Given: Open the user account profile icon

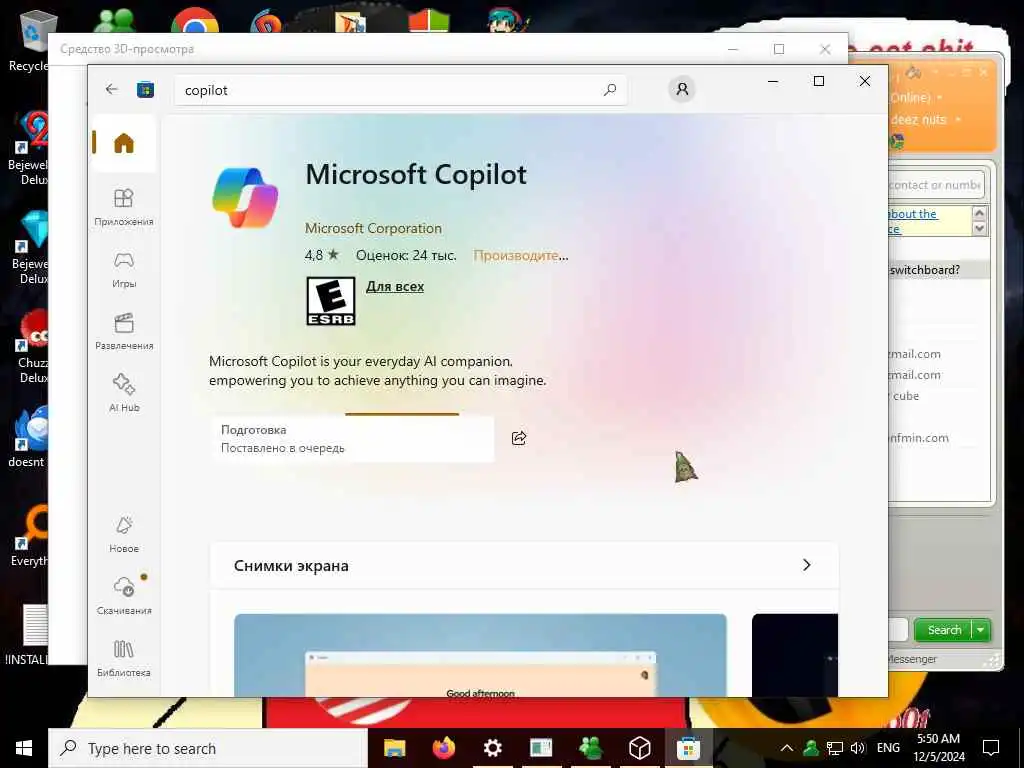Looking at the screenshot, I should (682, 89).
